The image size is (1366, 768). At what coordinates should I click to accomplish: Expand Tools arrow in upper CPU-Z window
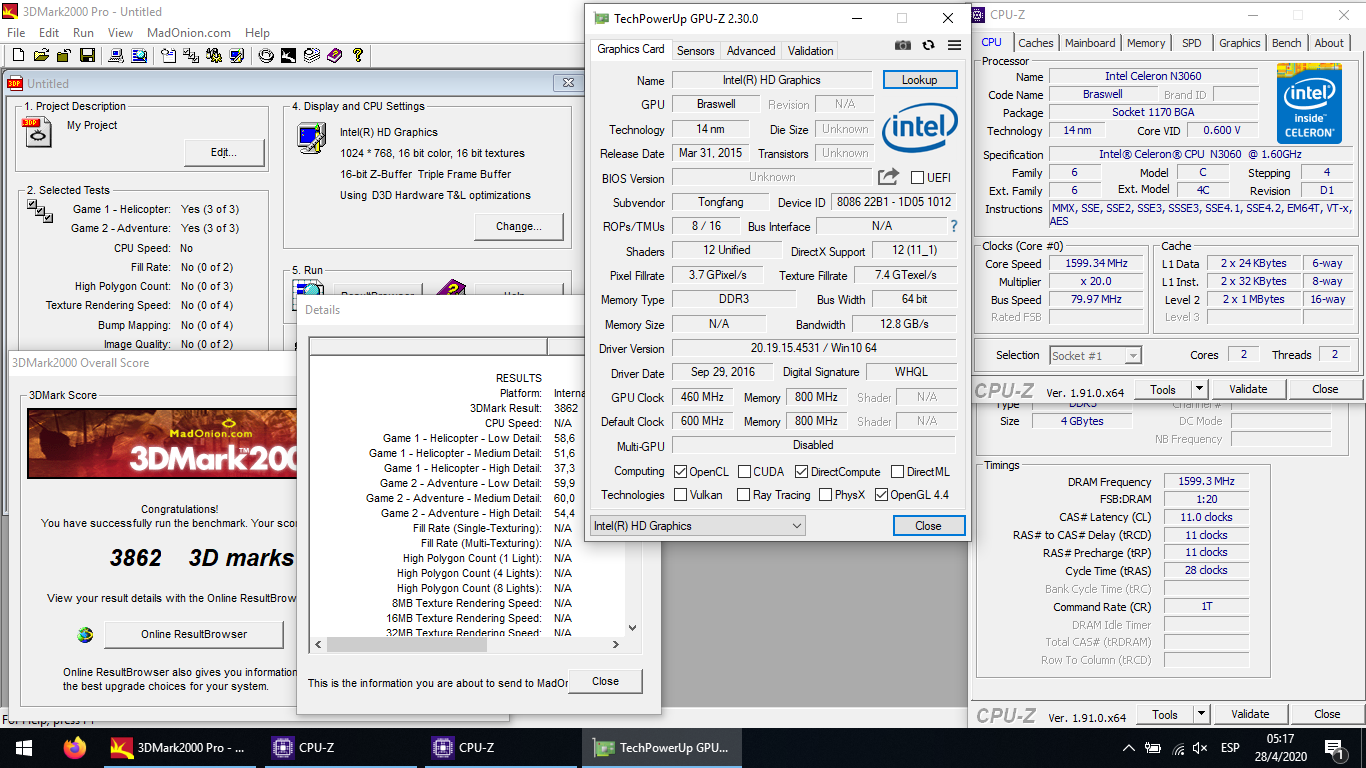point(1200,389)
